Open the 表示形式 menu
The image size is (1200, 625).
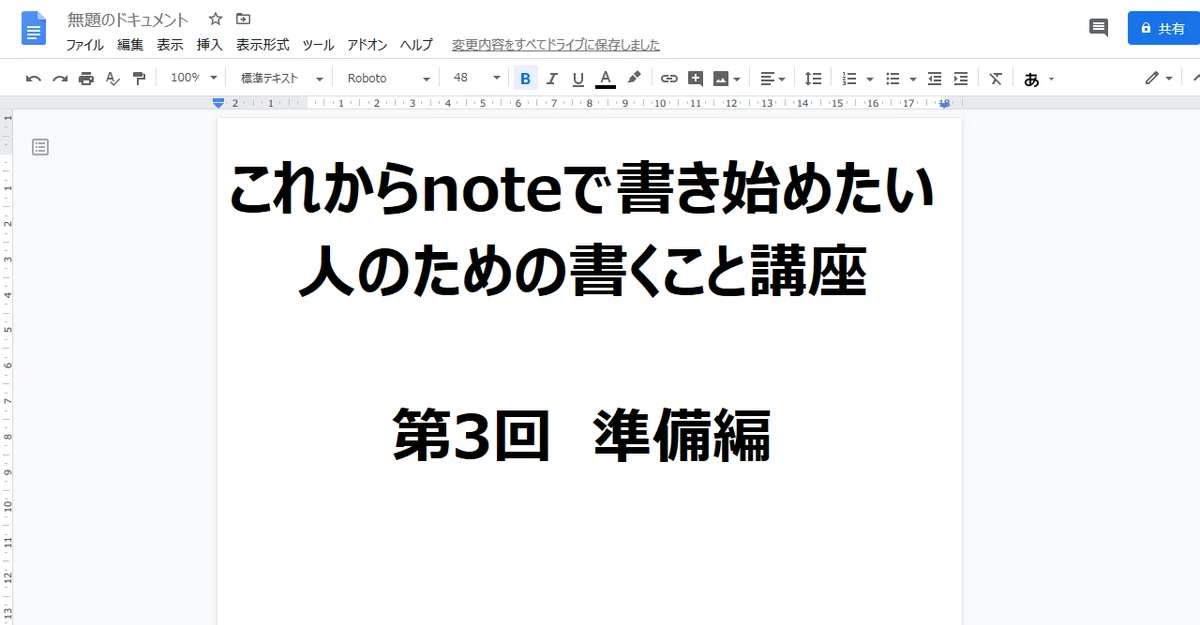pos(263,45)
